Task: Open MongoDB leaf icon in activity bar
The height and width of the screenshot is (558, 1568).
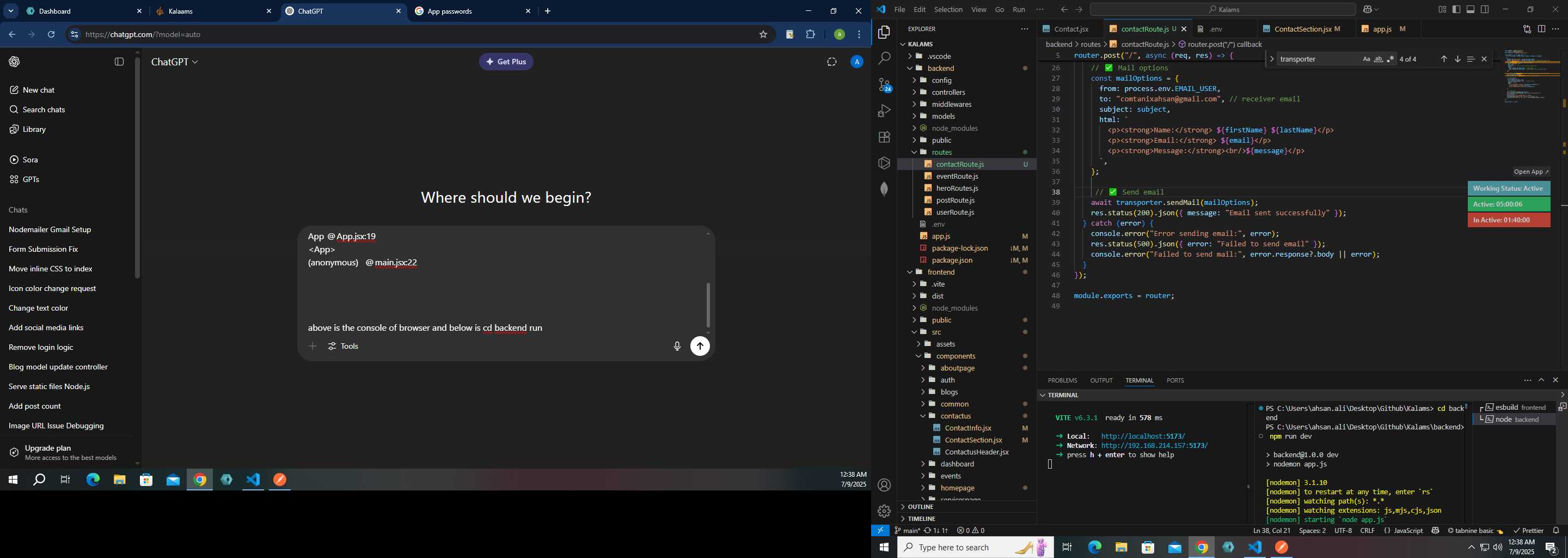Action: [x=884, y=189]
